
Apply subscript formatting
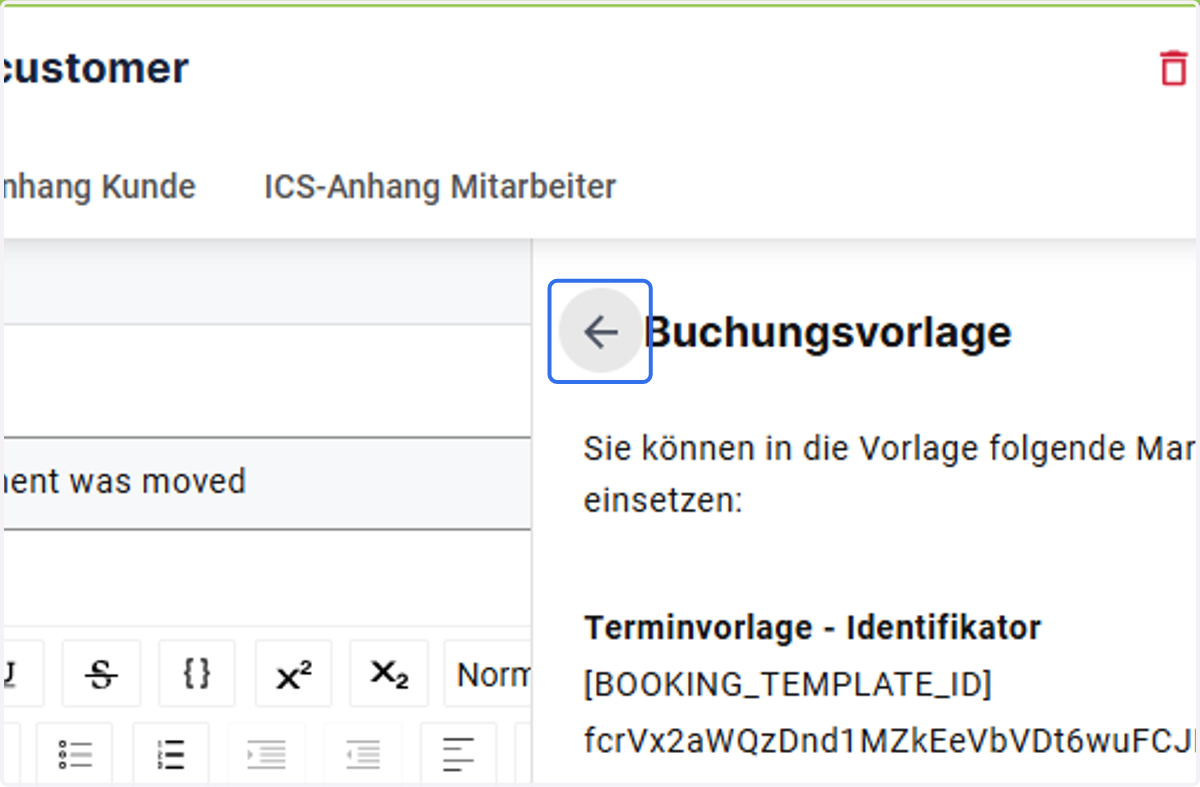389,674
